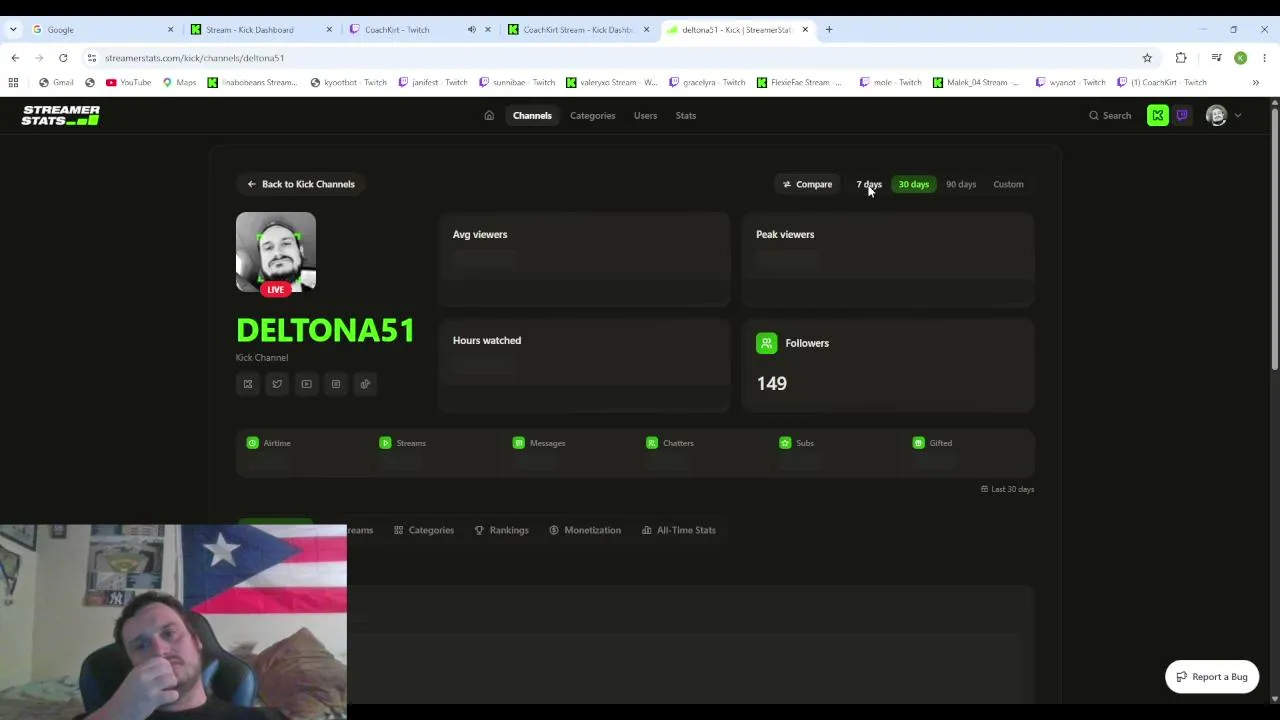Go back in browser history

point(15,58)
